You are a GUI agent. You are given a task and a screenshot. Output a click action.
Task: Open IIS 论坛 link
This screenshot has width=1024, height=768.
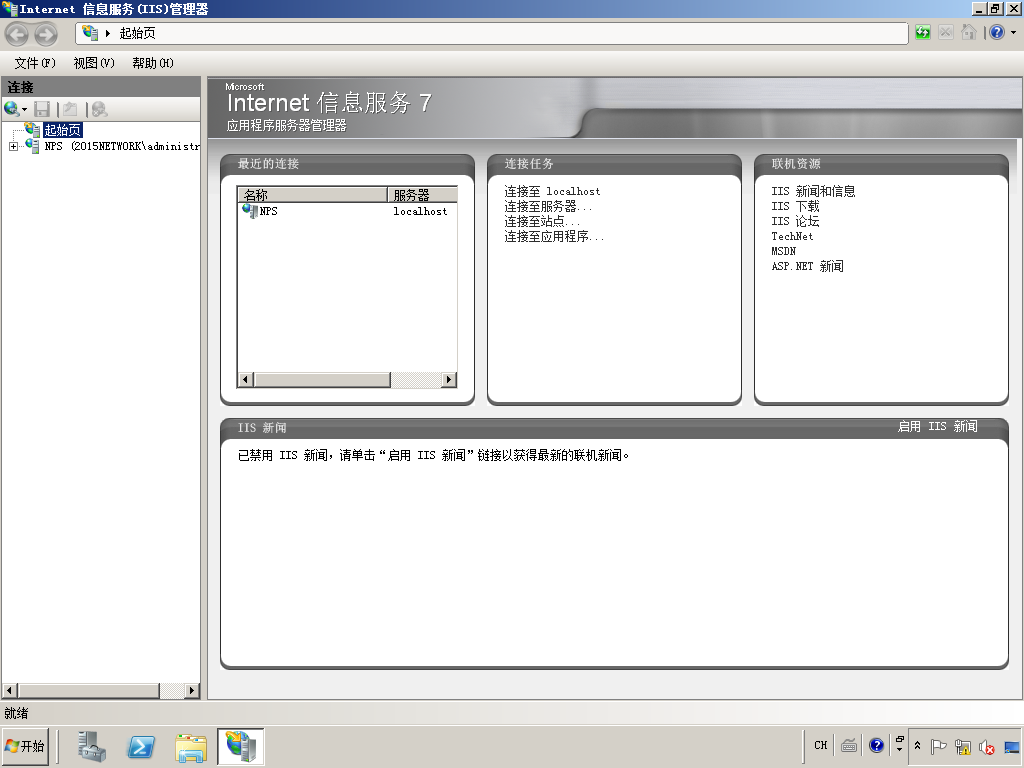point(795,221)
